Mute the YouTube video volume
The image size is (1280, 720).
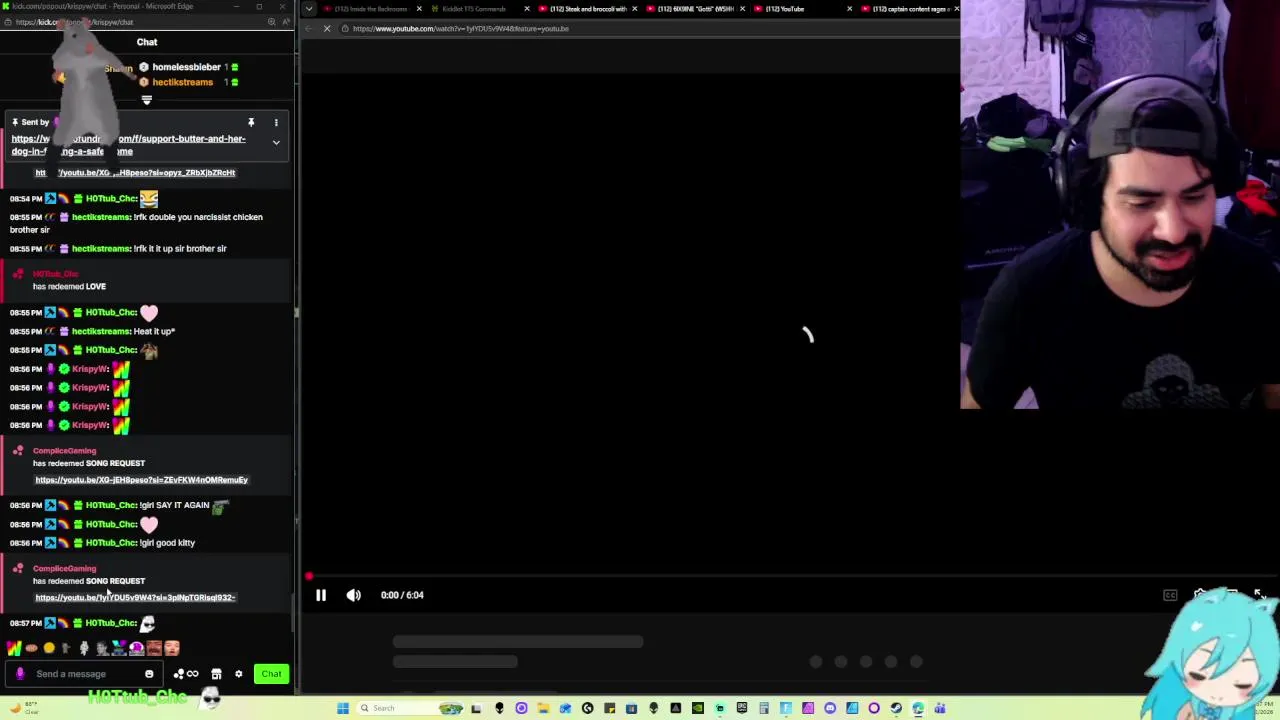point(353,595)
